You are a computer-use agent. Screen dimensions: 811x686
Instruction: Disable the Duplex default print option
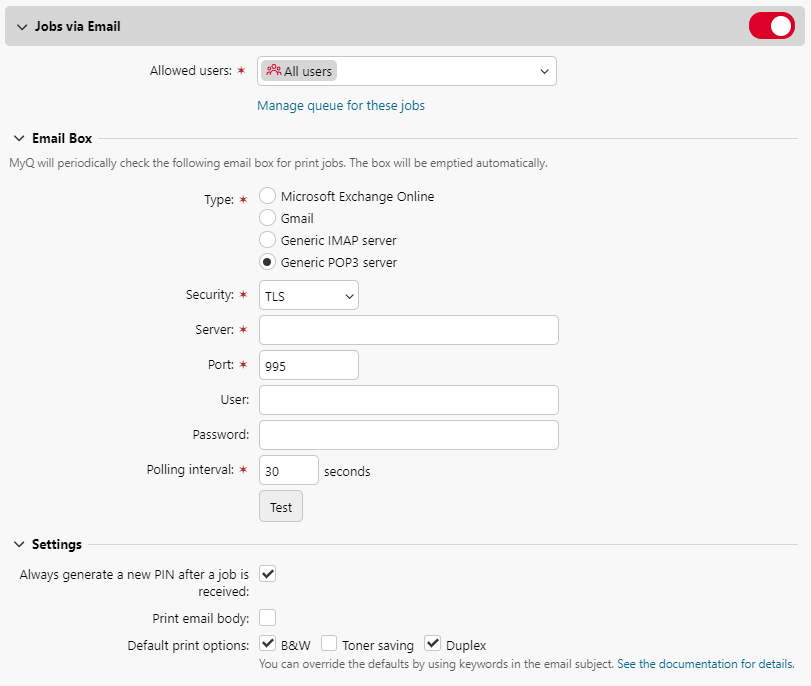click(432, 643)
